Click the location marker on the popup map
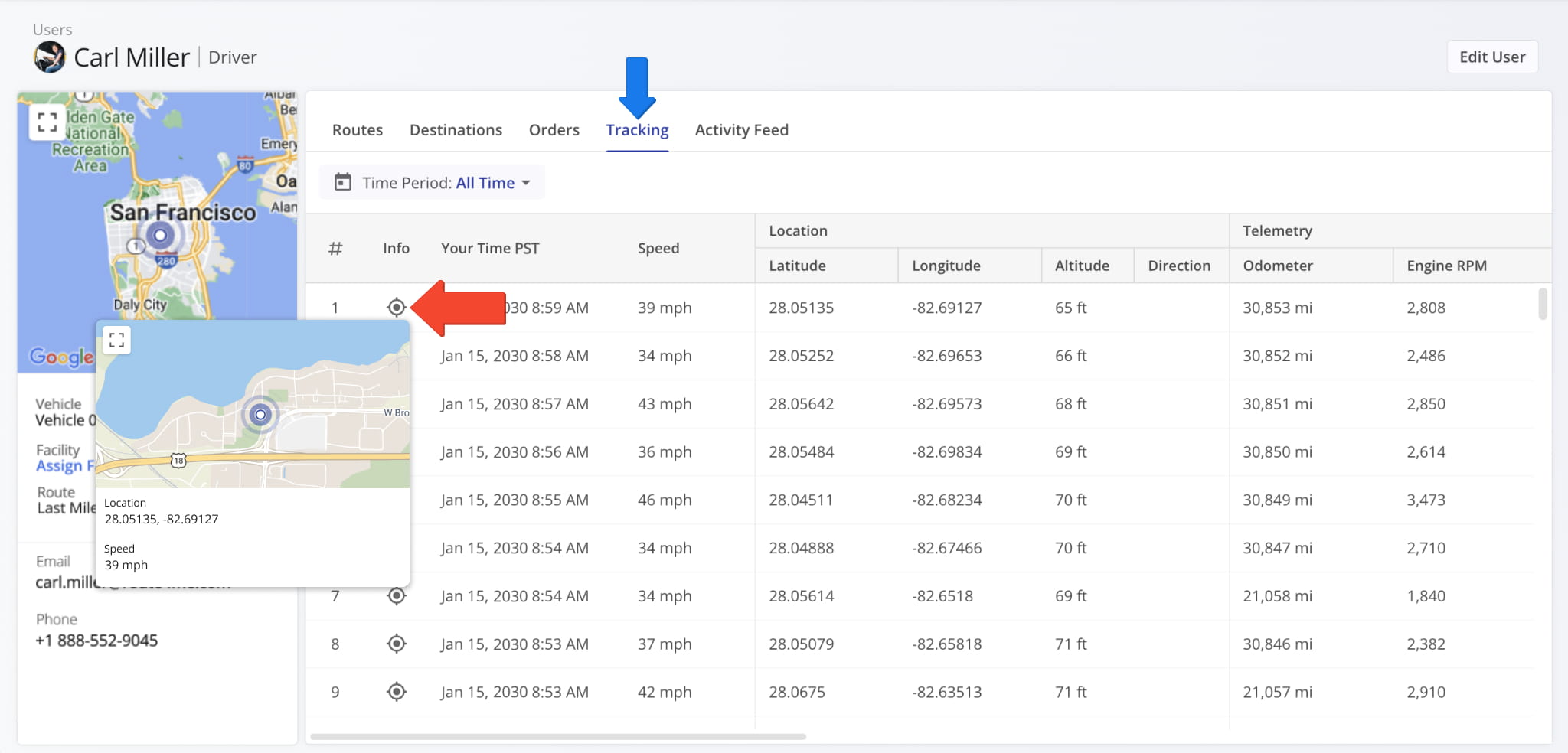 (260, 415)
